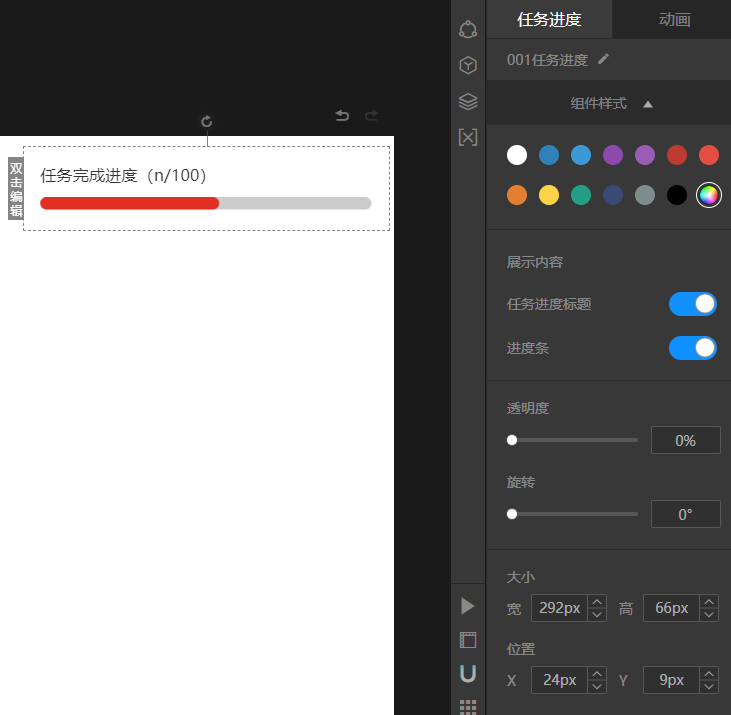Screen dimensions: 731x715
Task: Click the 双击编辑 label tab on canvas
Action: coord(16,188)
